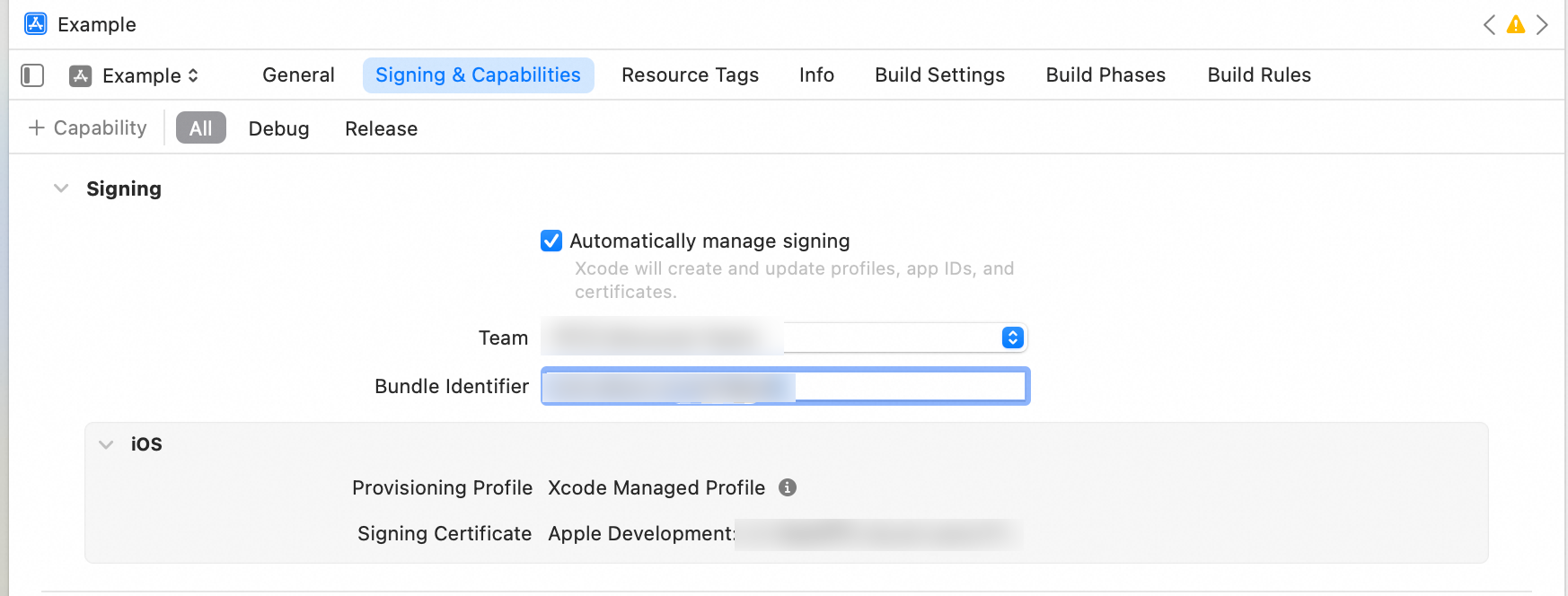Image resolution: width=1568 pixels, height=596 pixels.
Task: Go to previous issue with left chevron
Action: tap(1489, 24)
